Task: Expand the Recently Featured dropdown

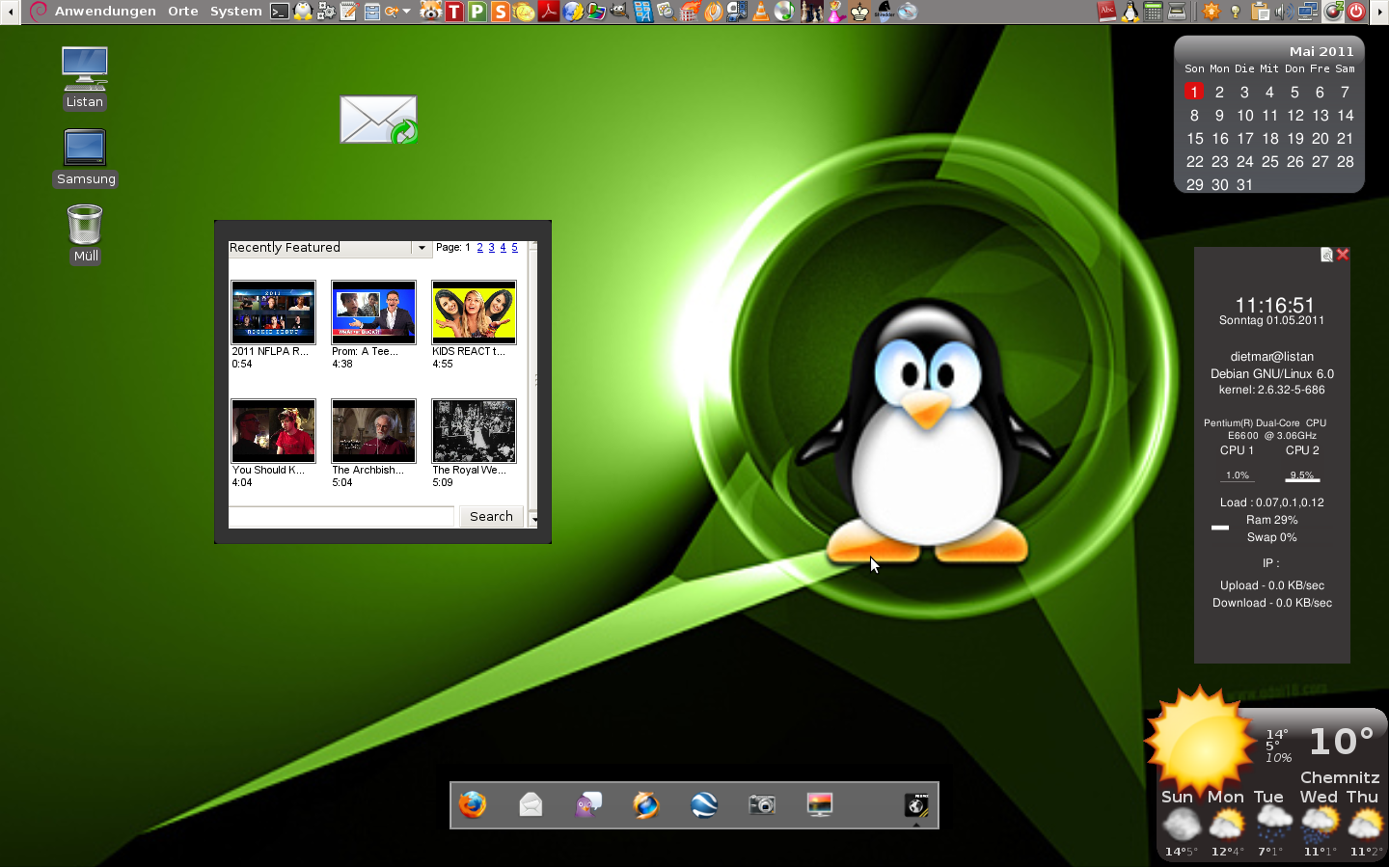Action: [x=422, y=248]
